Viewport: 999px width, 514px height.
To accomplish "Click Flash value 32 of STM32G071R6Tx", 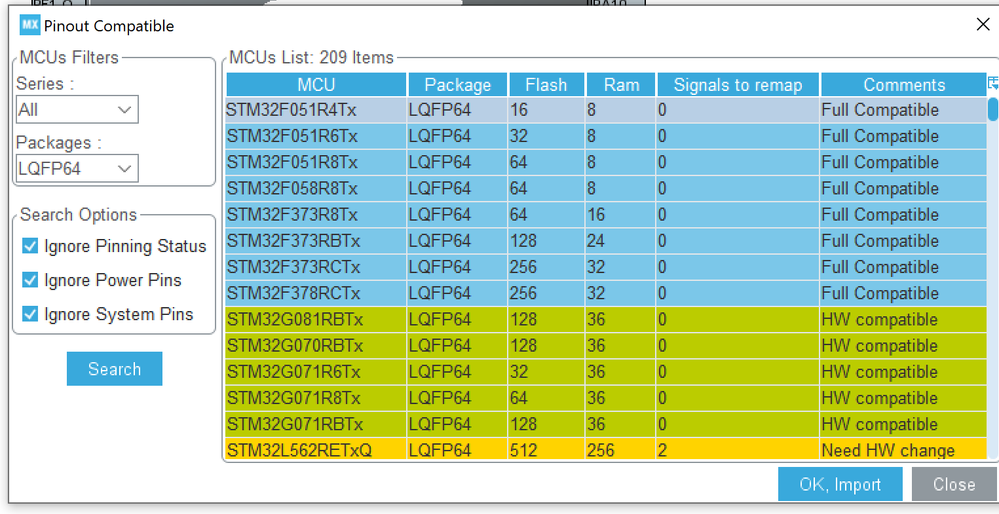I will pos(546,371).
